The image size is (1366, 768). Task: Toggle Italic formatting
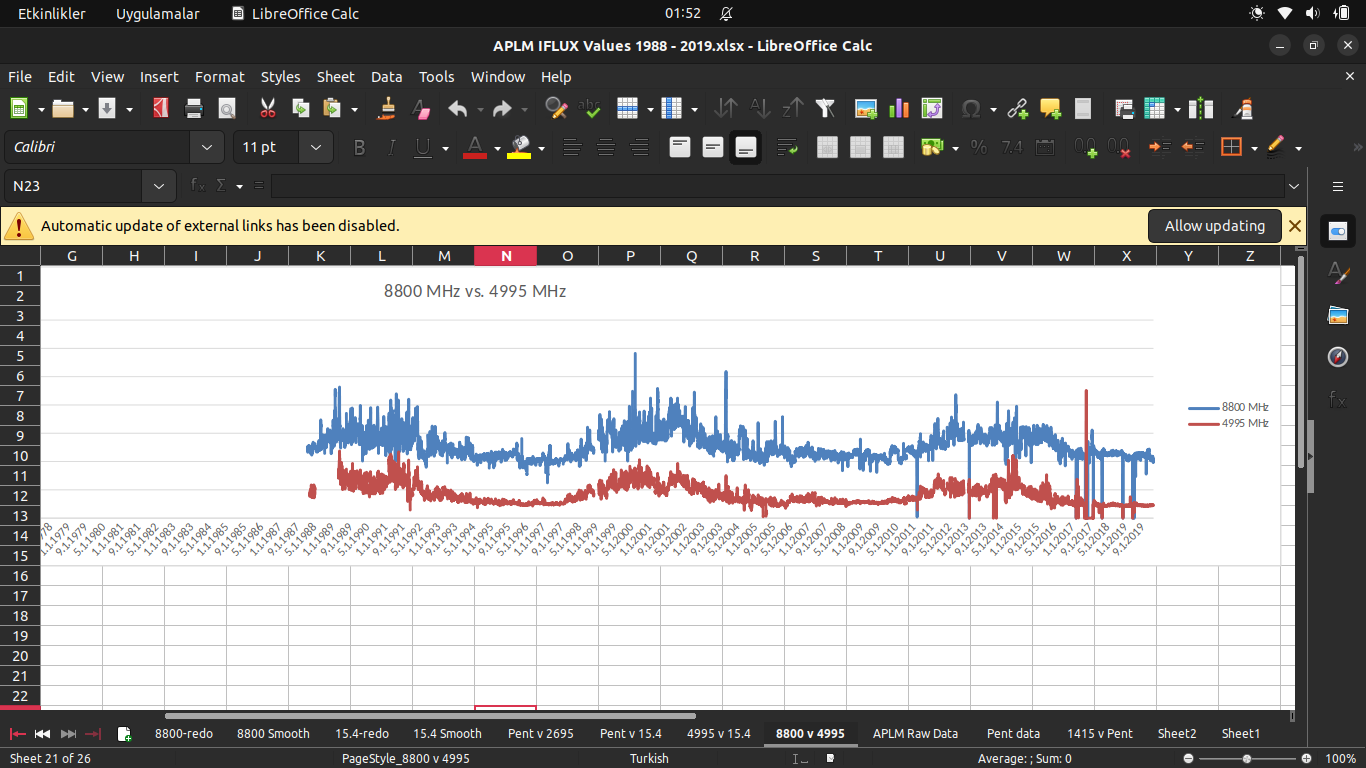pyautogui.click(x=392, y=148)
